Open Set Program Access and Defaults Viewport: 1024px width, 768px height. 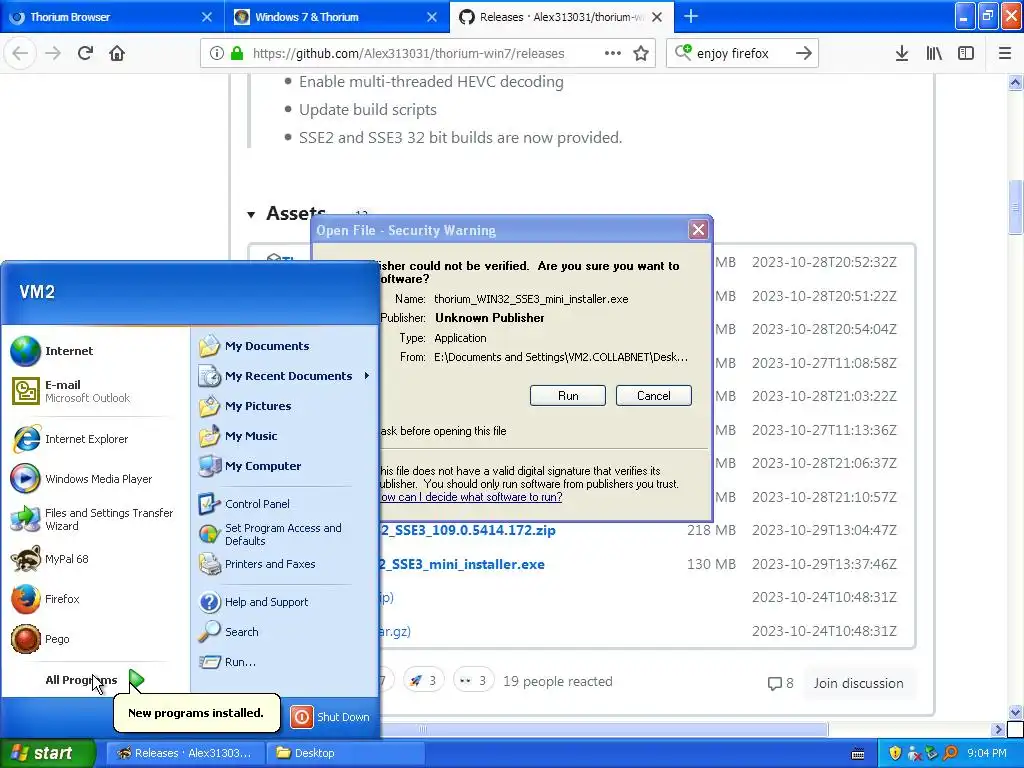pyautogui.click(x=285, y=534)
